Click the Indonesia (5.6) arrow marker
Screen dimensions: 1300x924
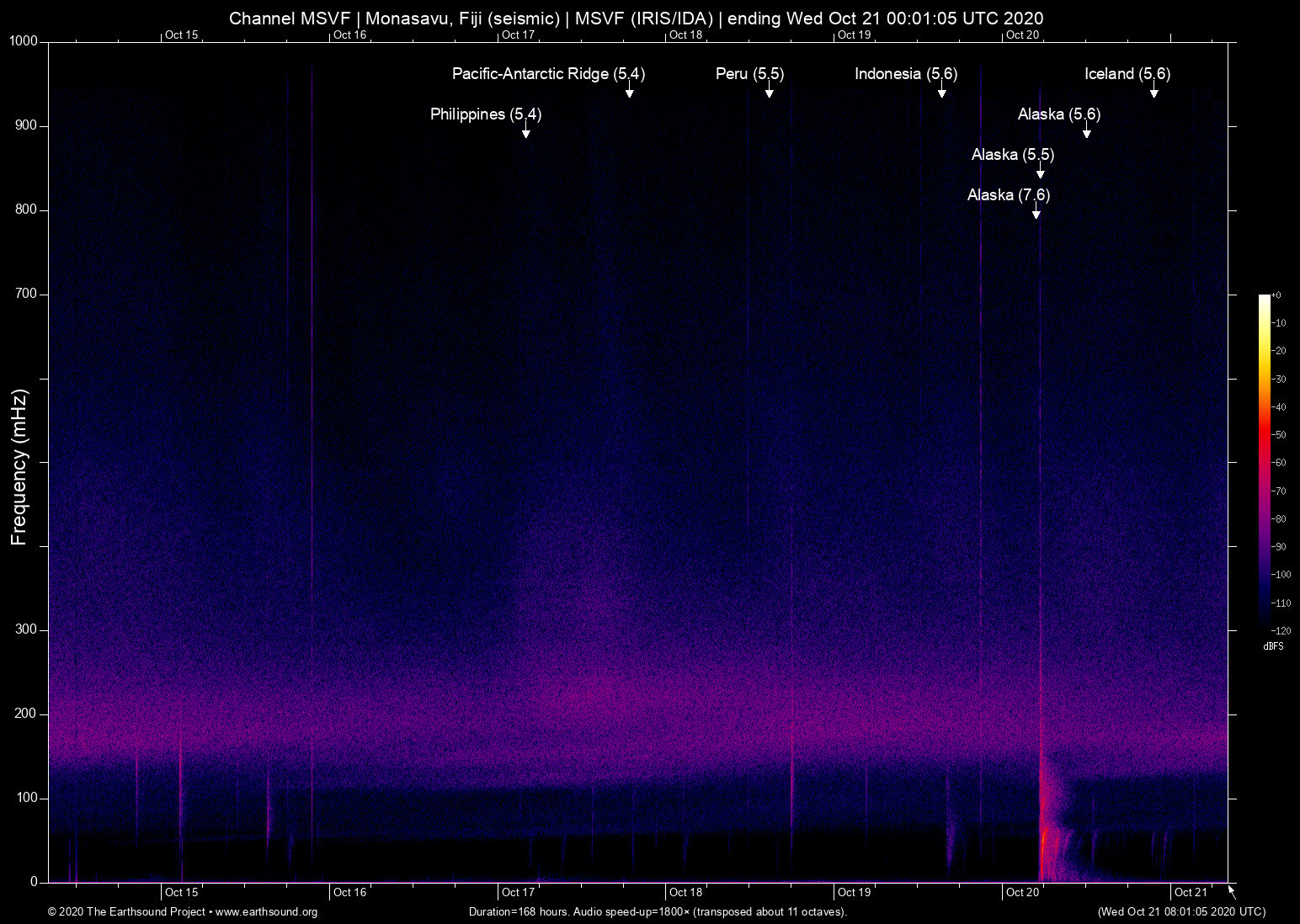pos(942,93)
